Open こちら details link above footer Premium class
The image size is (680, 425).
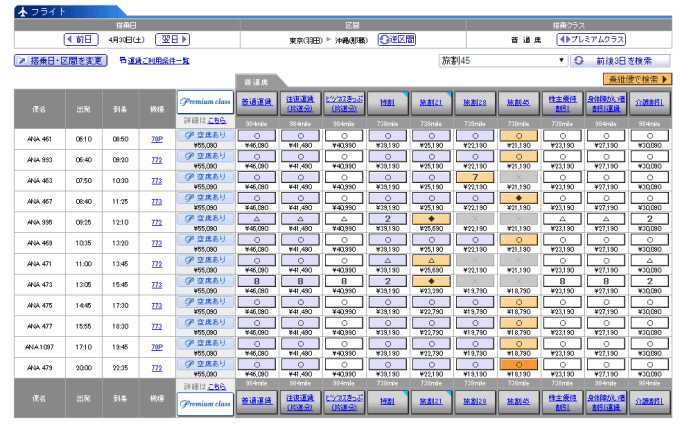click(x=216, y=386)
